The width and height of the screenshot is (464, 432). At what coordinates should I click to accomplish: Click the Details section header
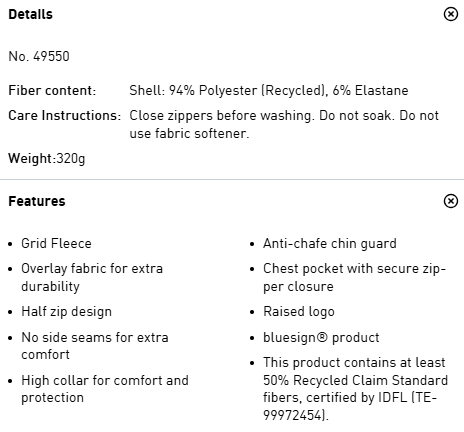pyautogui.click(x=30, y=14)
